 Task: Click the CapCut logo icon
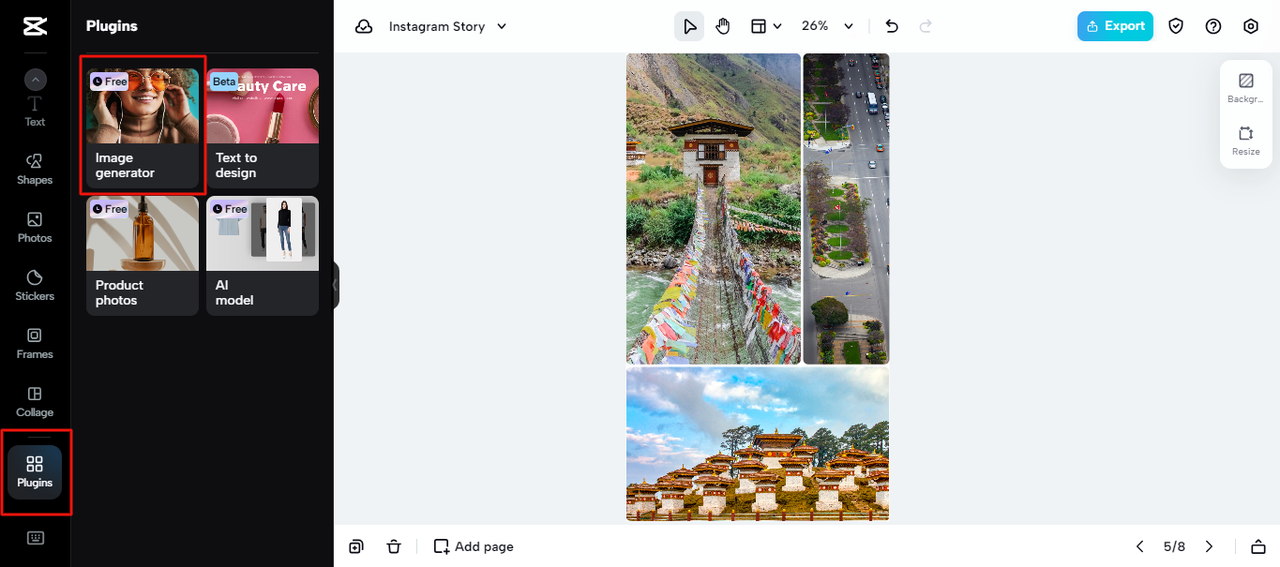35,27
